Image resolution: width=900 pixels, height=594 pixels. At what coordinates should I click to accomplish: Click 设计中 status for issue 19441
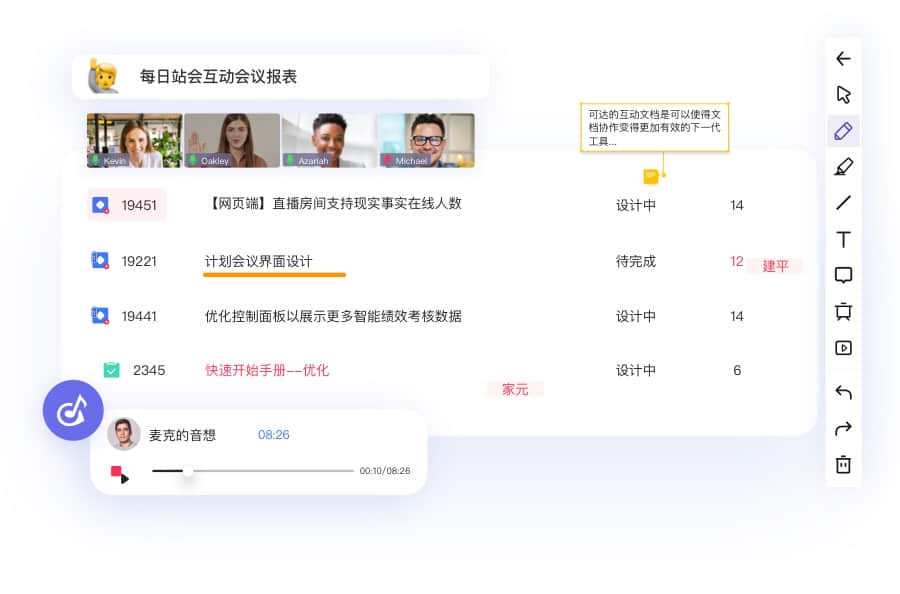coord(636,317)
